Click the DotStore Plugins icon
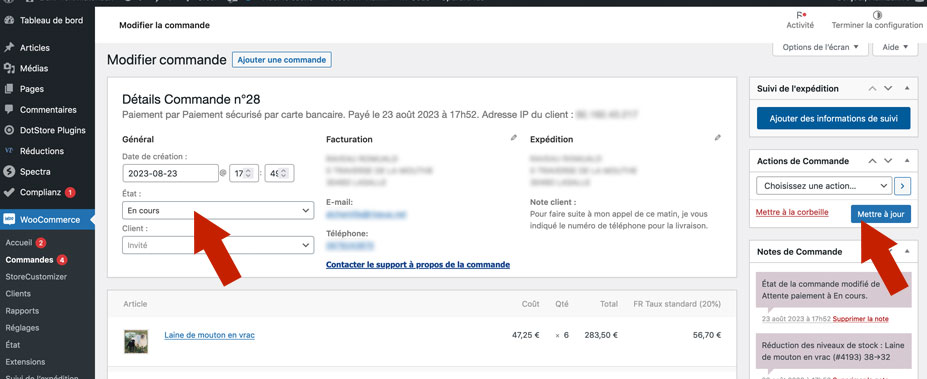The width and height of the screenshot is (927, 379). 9,131
